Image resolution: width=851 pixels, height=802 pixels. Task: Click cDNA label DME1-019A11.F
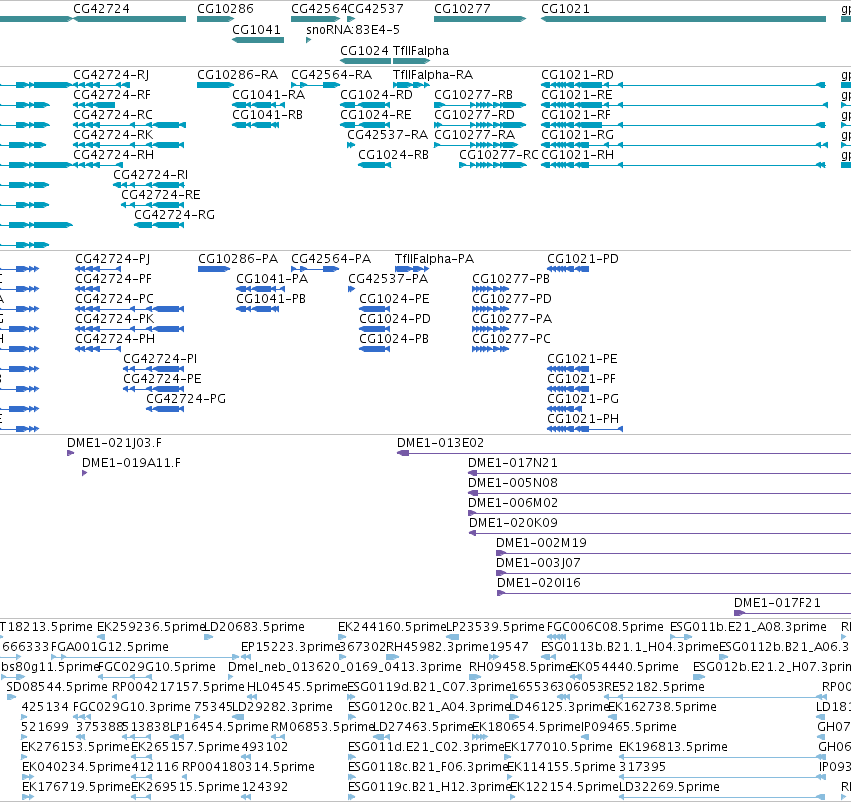131,463
